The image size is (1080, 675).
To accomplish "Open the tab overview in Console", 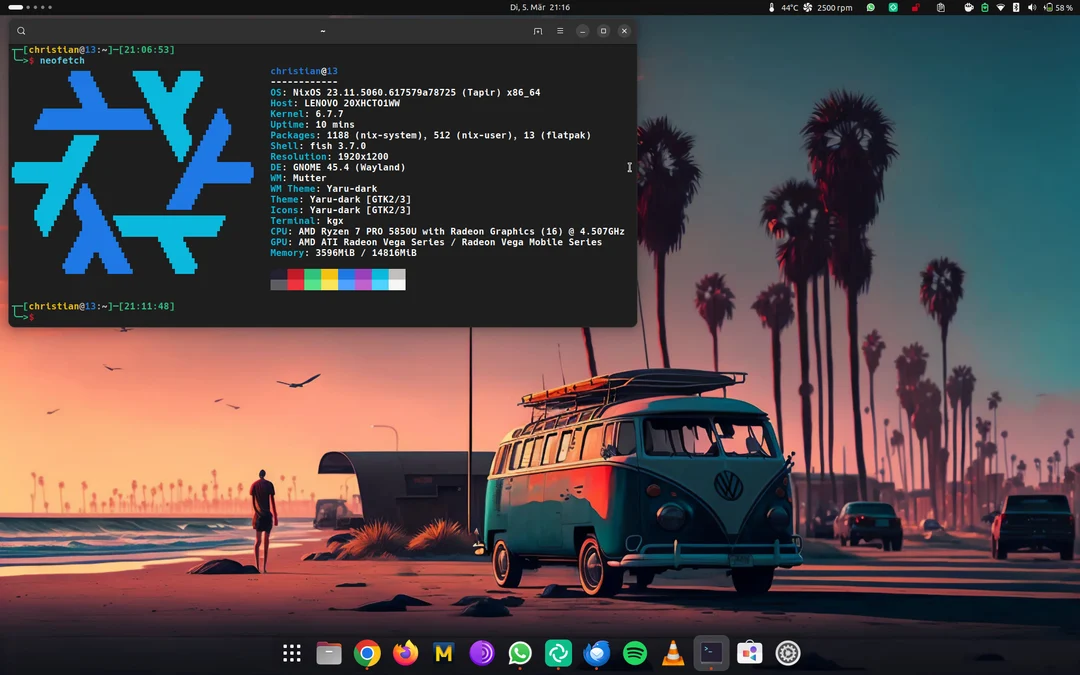I will (538, 31).
